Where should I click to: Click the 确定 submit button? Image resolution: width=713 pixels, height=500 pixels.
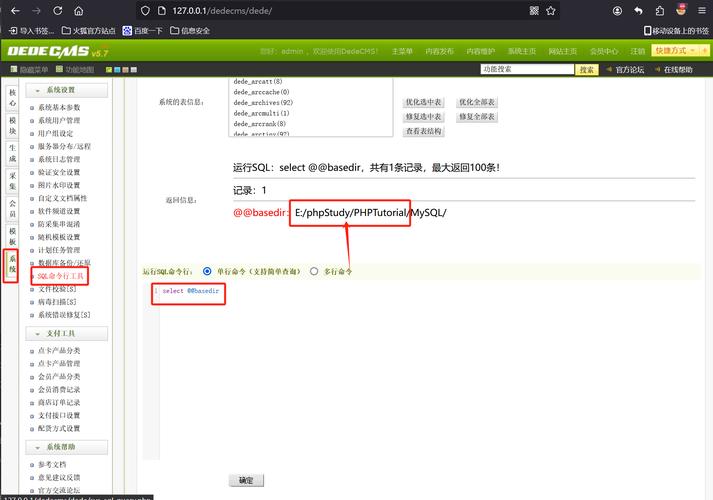point(246,481)
